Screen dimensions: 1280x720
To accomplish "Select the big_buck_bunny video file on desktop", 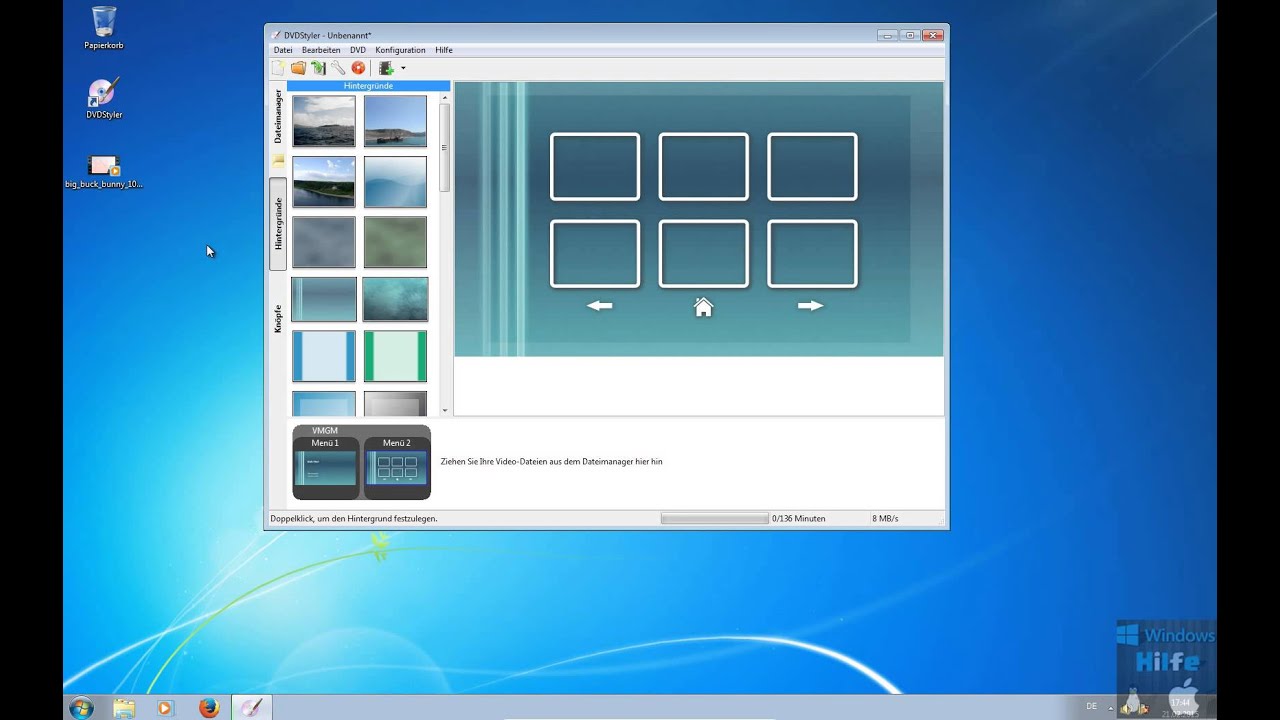I will coord(104,172).
